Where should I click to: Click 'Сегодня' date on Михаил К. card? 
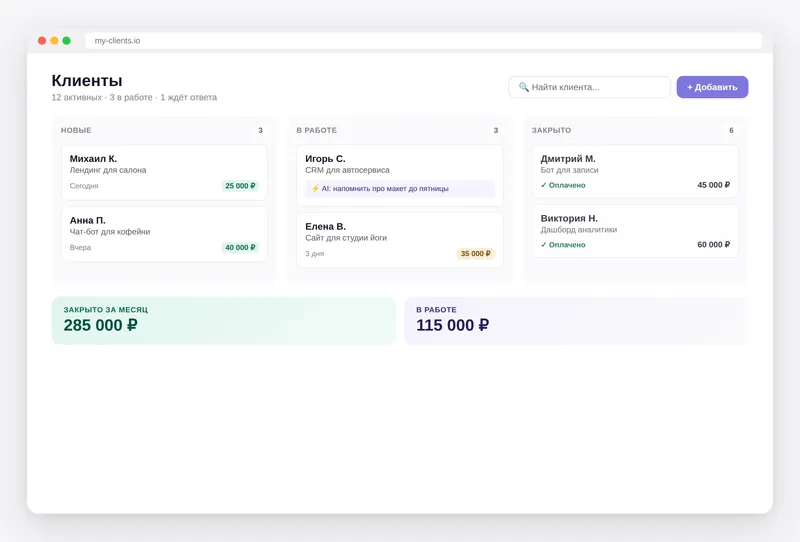(84, 186)
